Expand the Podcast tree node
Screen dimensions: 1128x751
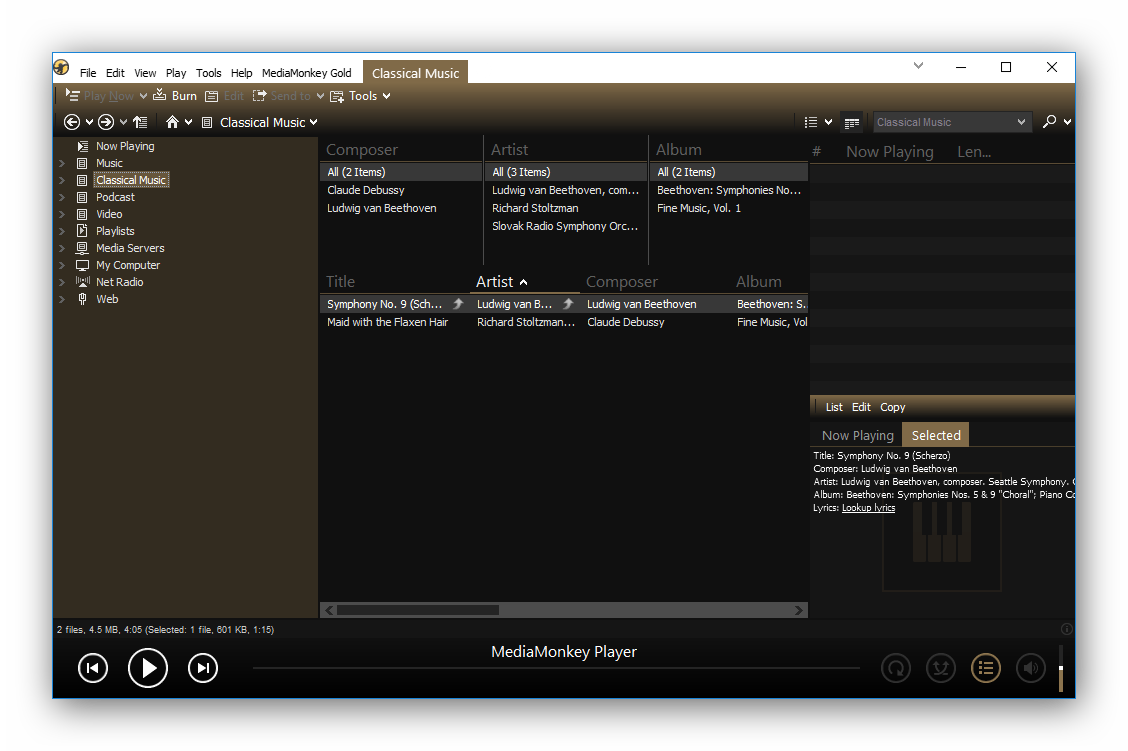62,197
